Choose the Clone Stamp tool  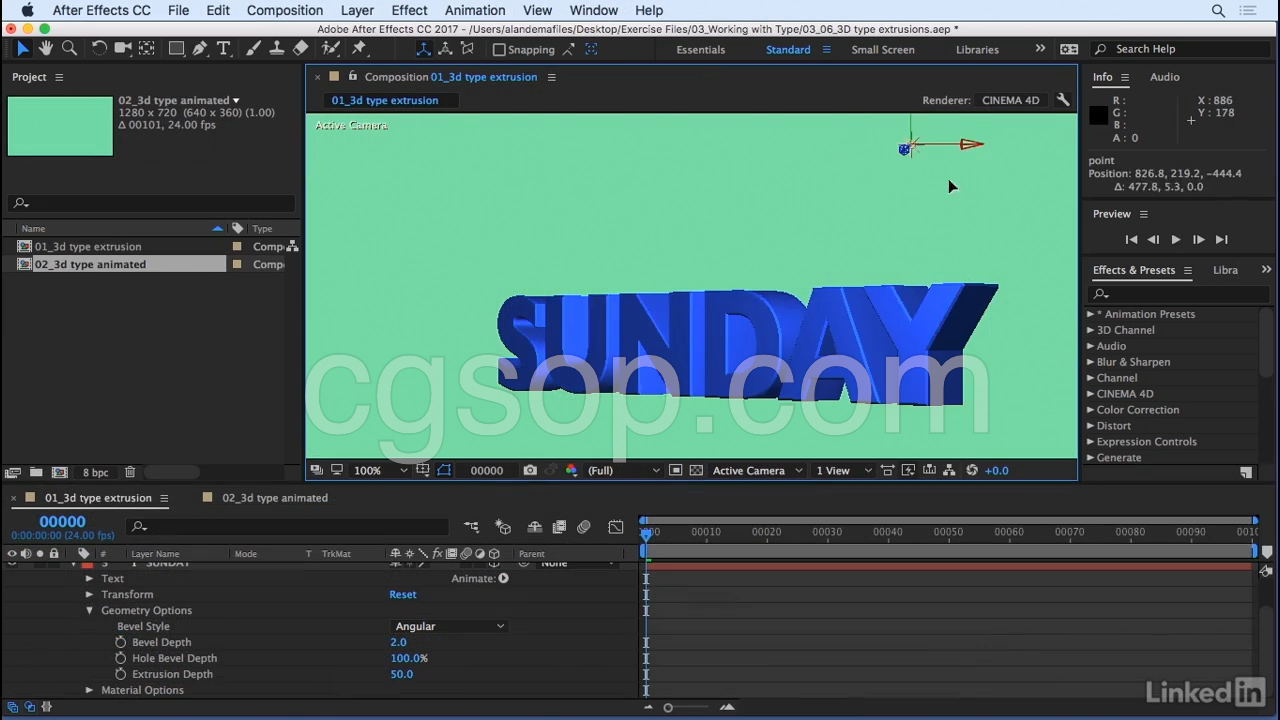coord(277,49)
